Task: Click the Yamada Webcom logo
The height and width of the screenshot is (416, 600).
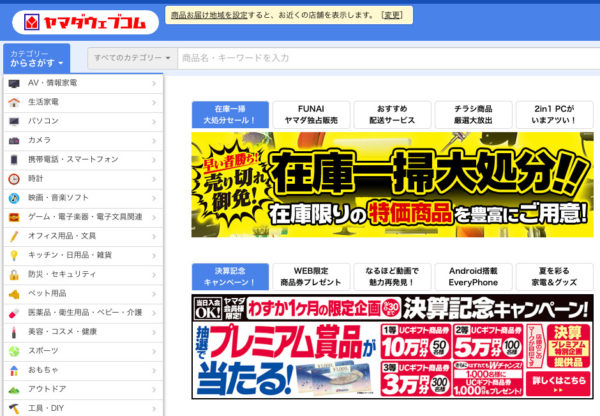Action: pyautogui.click(x=78, y=20)
